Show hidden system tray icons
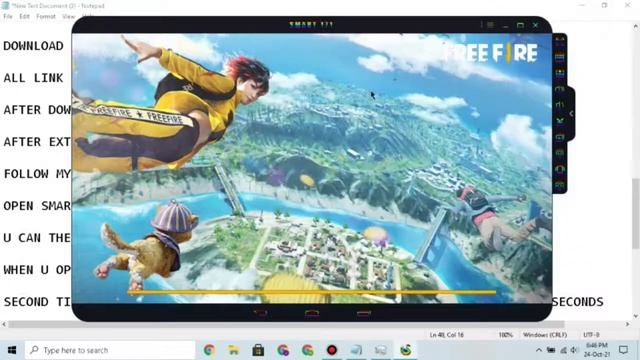Viewport: 640px width, 360px height. tap(539, 350)
